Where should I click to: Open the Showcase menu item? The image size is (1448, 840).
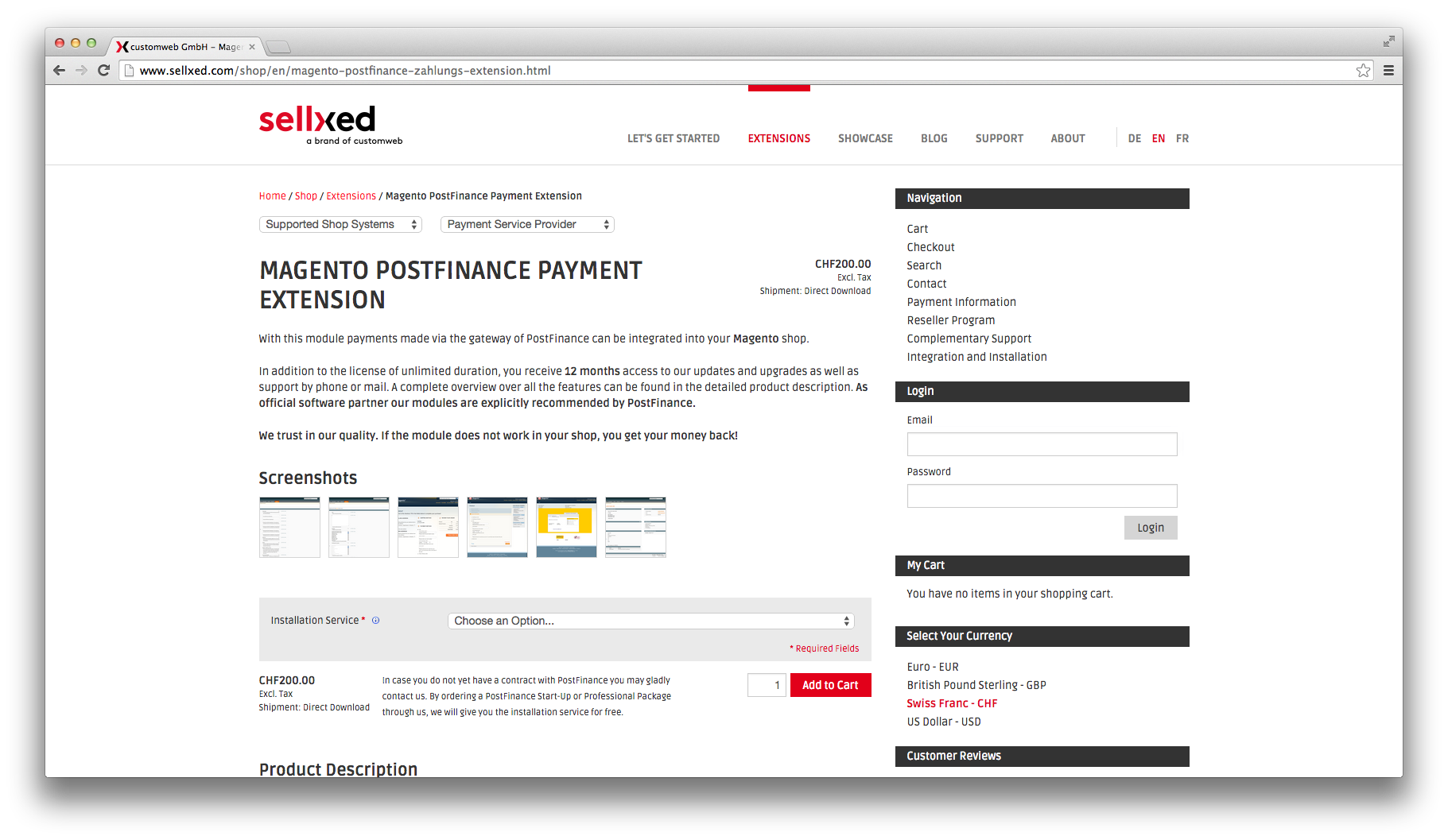tap(865, 138)
